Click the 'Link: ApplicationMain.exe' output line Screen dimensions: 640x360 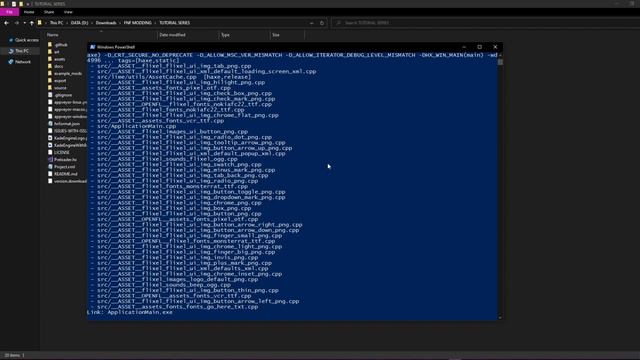click(130, 312)
